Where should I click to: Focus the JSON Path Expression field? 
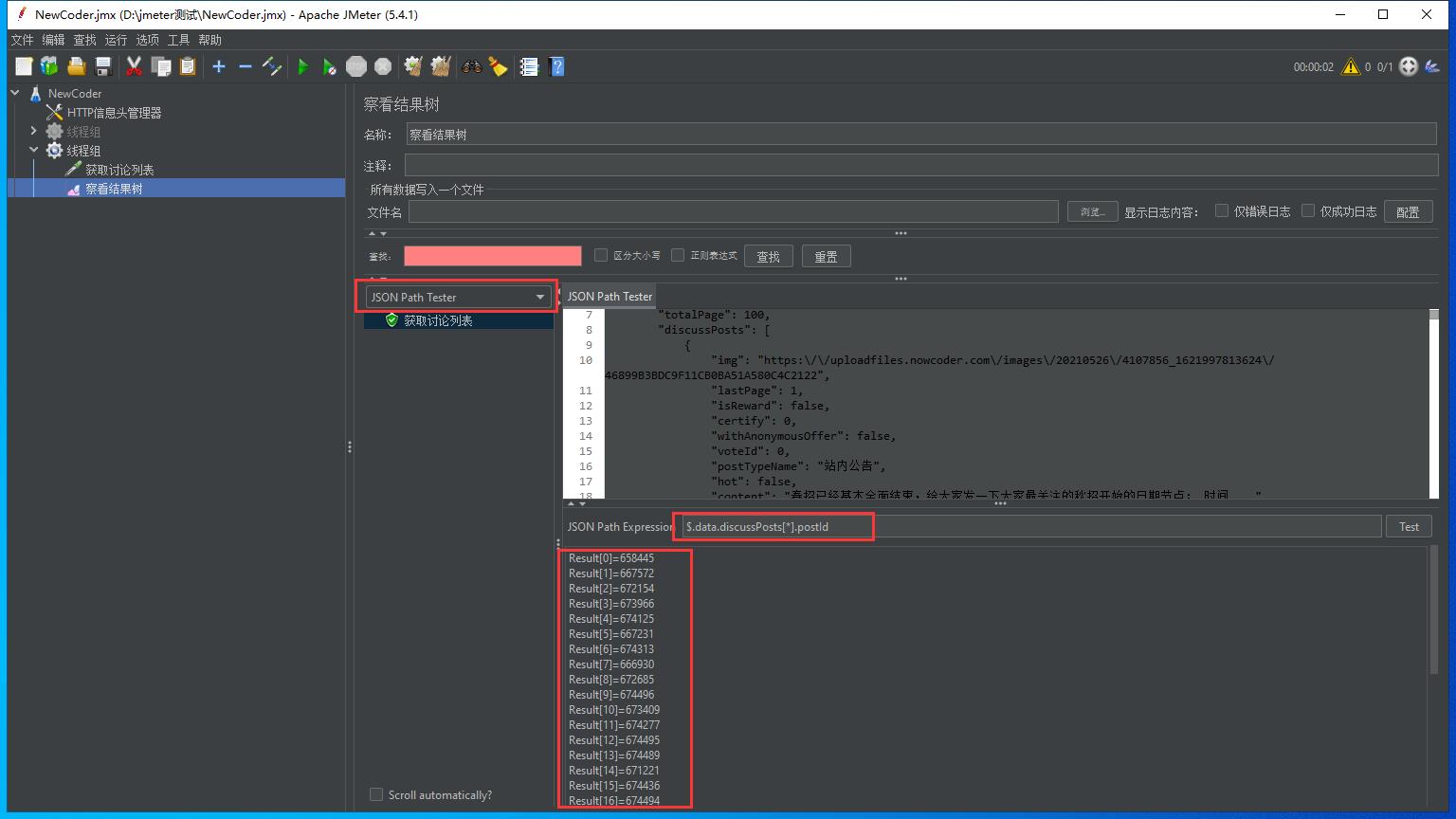tap(1030, 526)
